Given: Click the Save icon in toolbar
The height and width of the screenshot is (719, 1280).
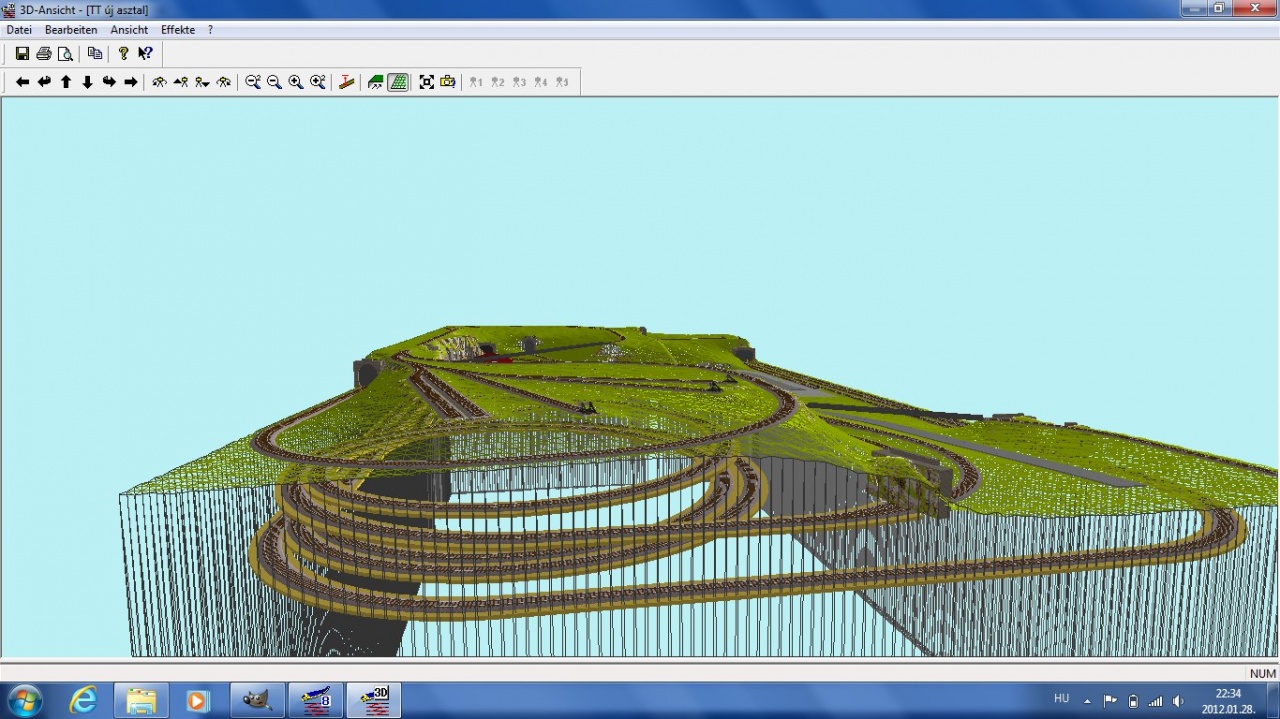Looking at the screenshot, I should [x=22, y=54].
